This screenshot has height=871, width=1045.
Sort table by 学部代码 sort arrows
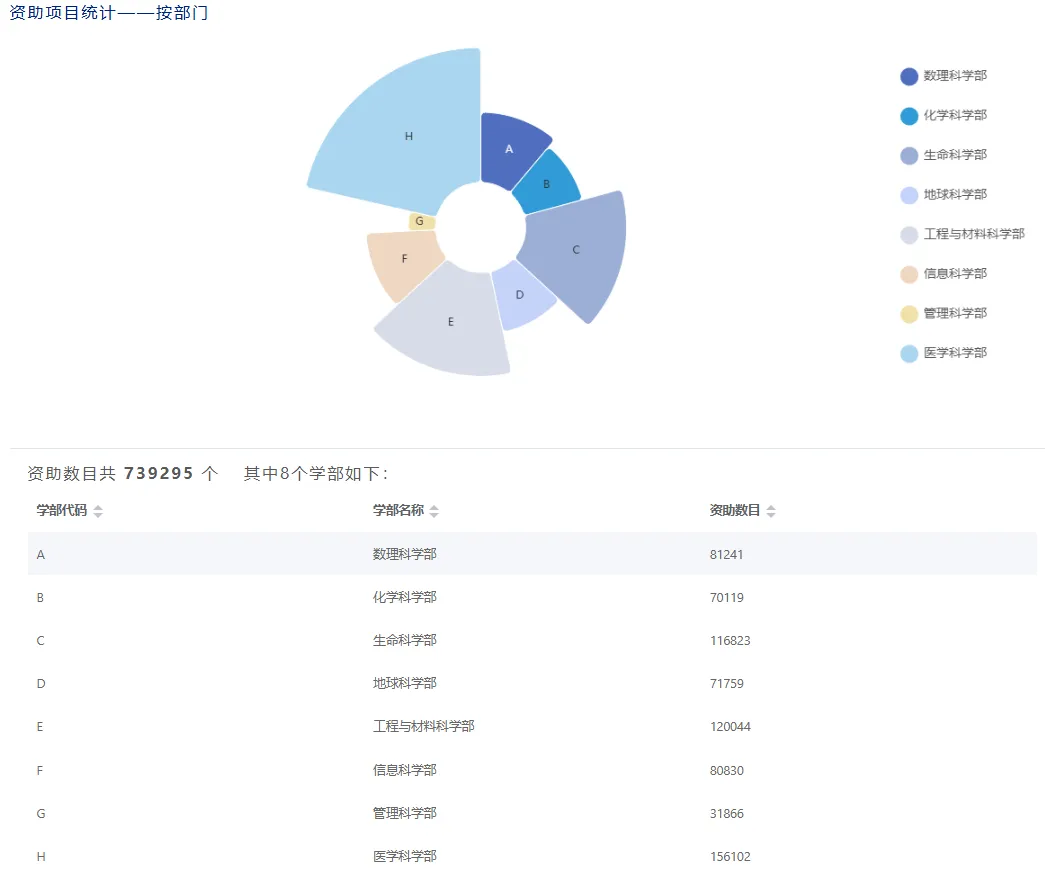click(x=98, y=511)
